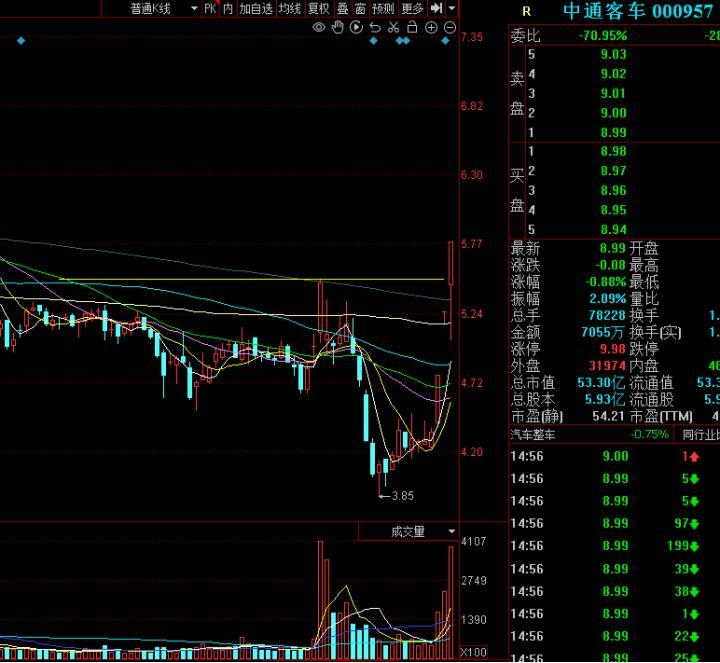Click the undo arrow icon
Screen dimensions: 720x663
click(374, 27)
